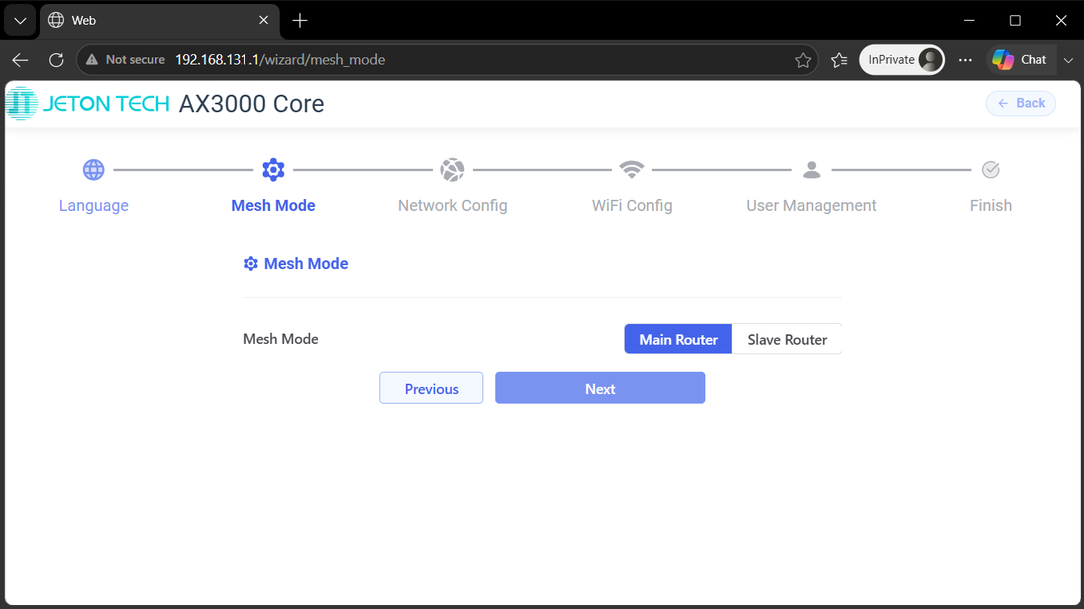Open a new browser tab
The width and height of the screenshot is (1084, 609).
299,21
